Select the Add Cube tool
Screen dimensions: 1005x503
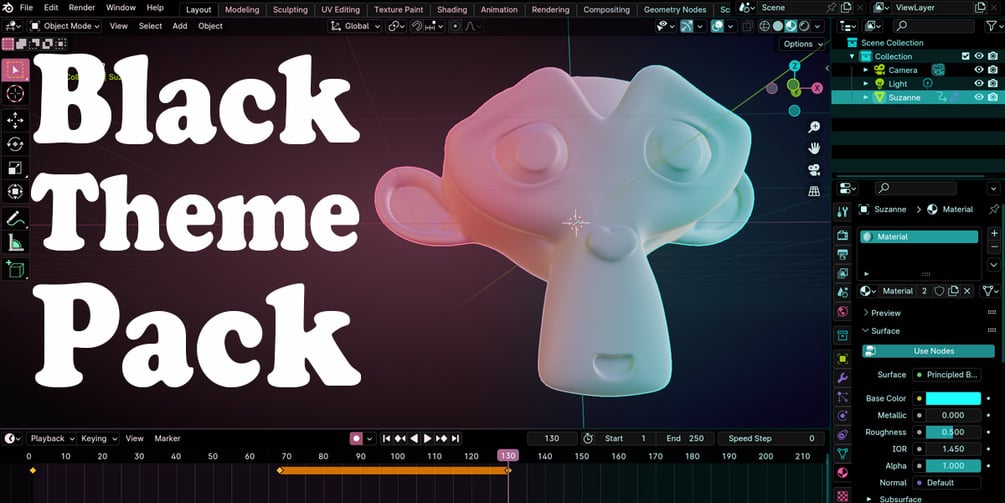pos(15,269)
